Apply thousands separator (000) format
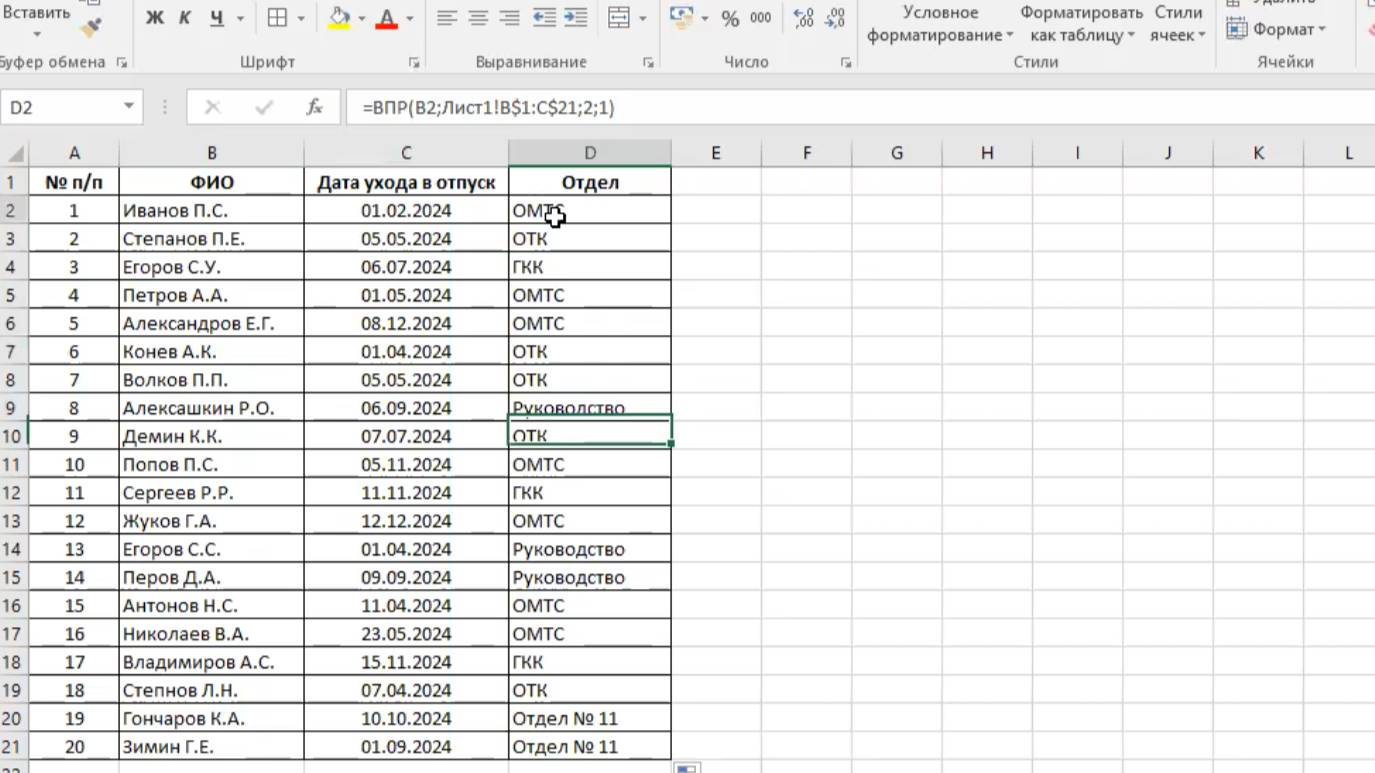 [761, 18]
